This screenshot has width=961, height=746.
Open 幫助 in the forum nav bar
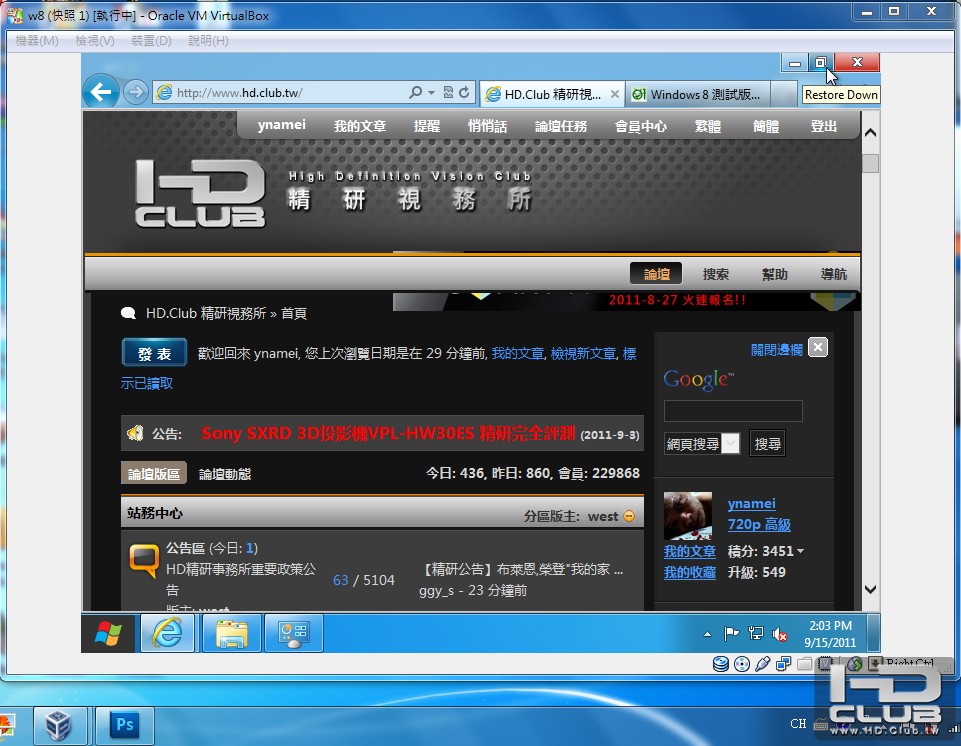point(775,274)
